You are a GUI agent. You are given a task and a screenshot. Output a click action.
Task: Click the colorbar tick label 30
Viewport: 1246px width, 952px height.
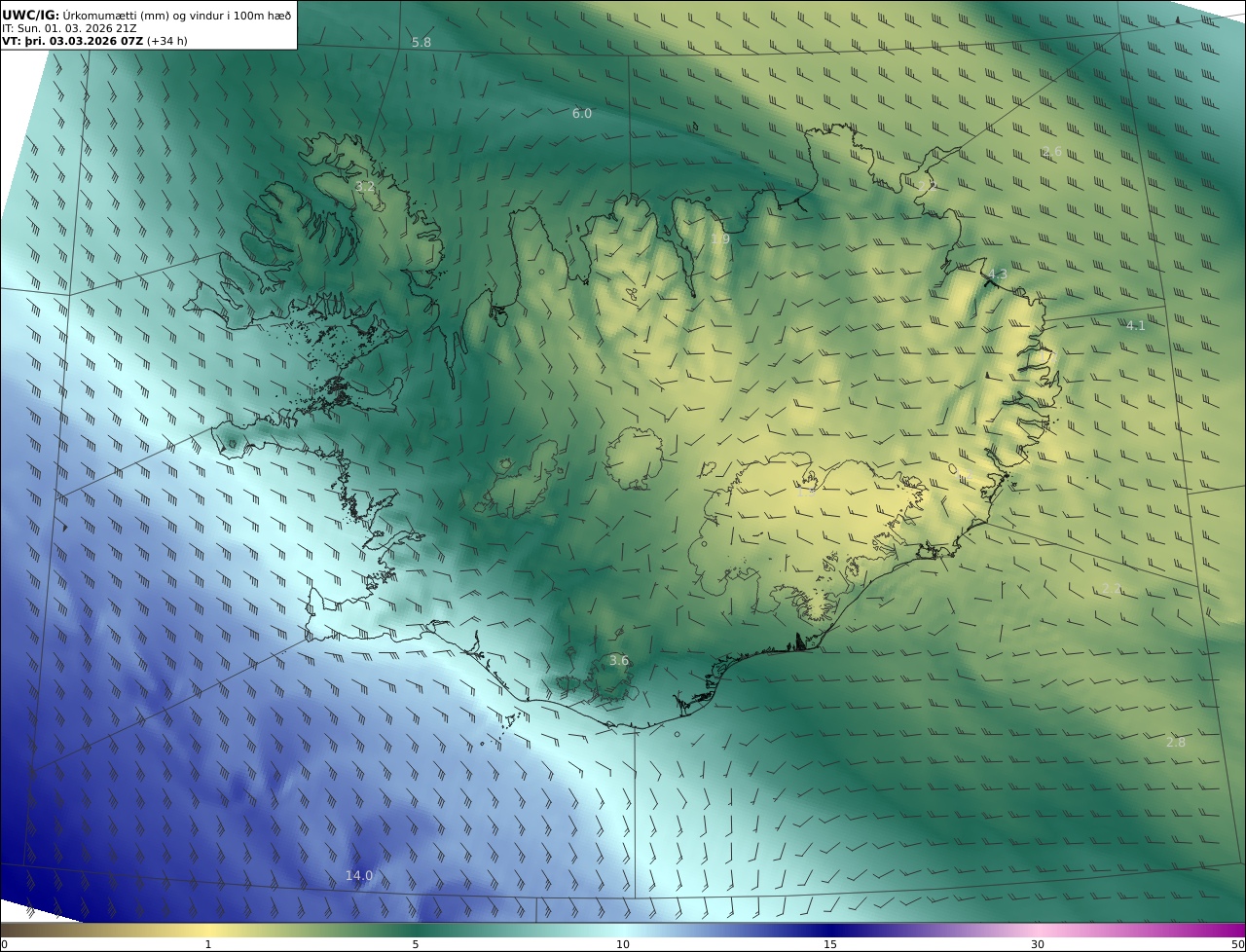pyautogui.click(x=1038, y=944)
